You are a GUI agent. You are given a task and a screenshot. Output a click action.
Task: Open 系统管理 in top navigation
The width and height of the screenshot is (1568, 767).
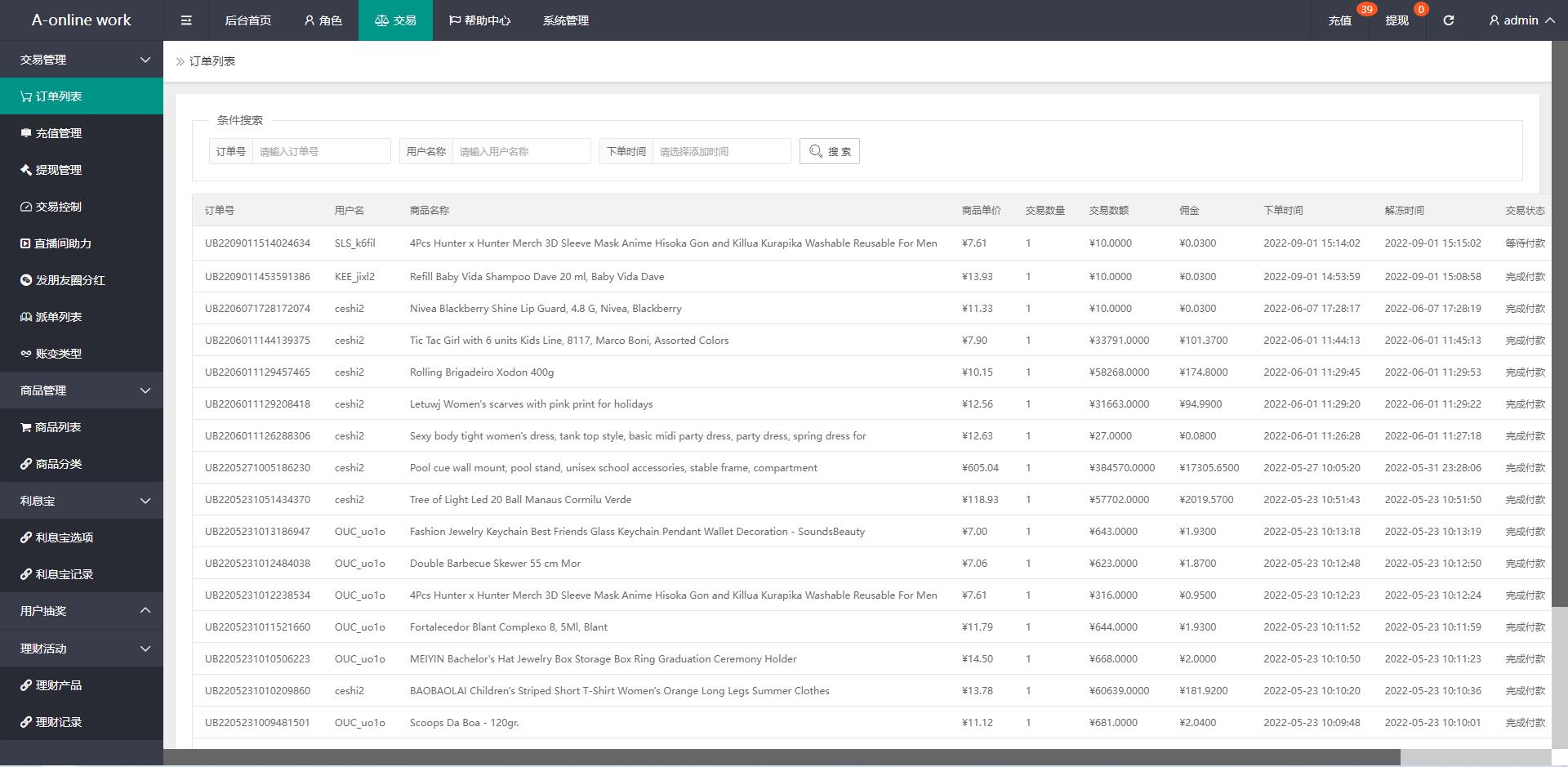click(565, 20)
